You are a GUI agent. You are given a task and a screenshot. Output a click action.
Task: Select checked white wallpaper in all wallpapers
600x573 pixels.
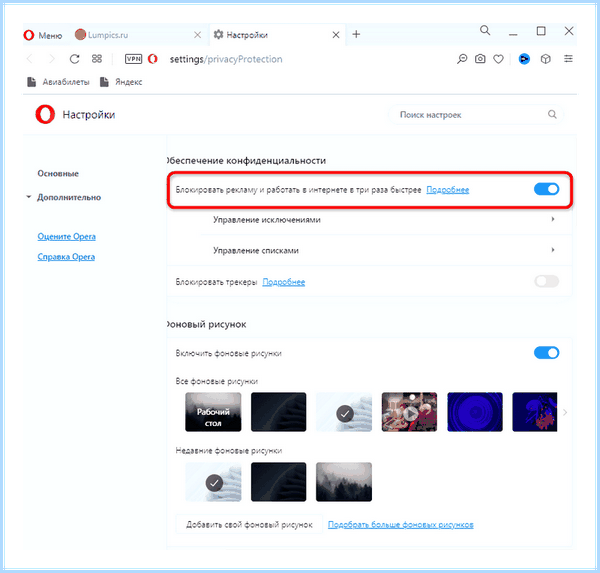[344, 412]
